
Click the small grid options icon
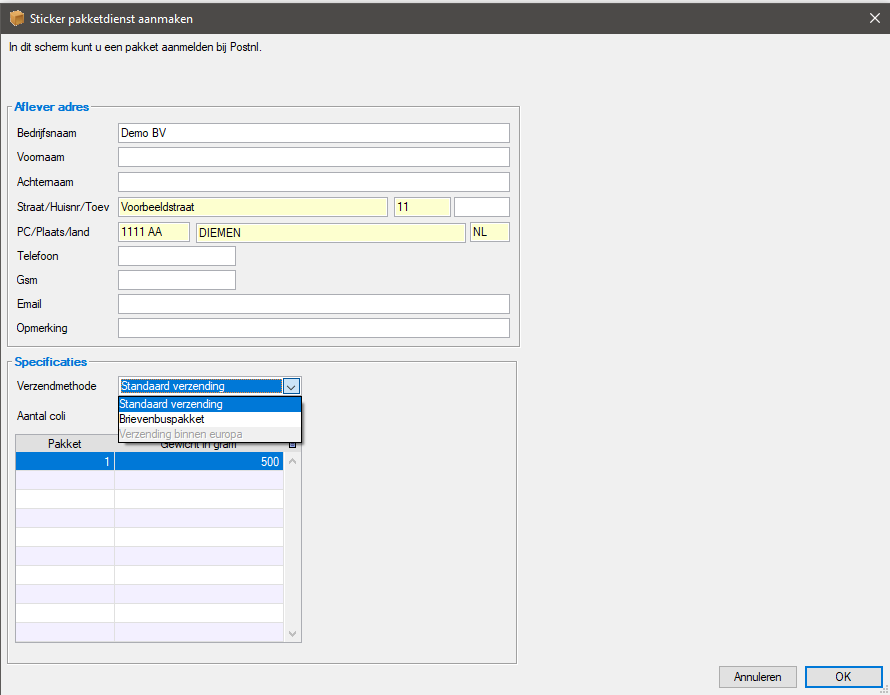pyautogui.click(x=292, y=445)
